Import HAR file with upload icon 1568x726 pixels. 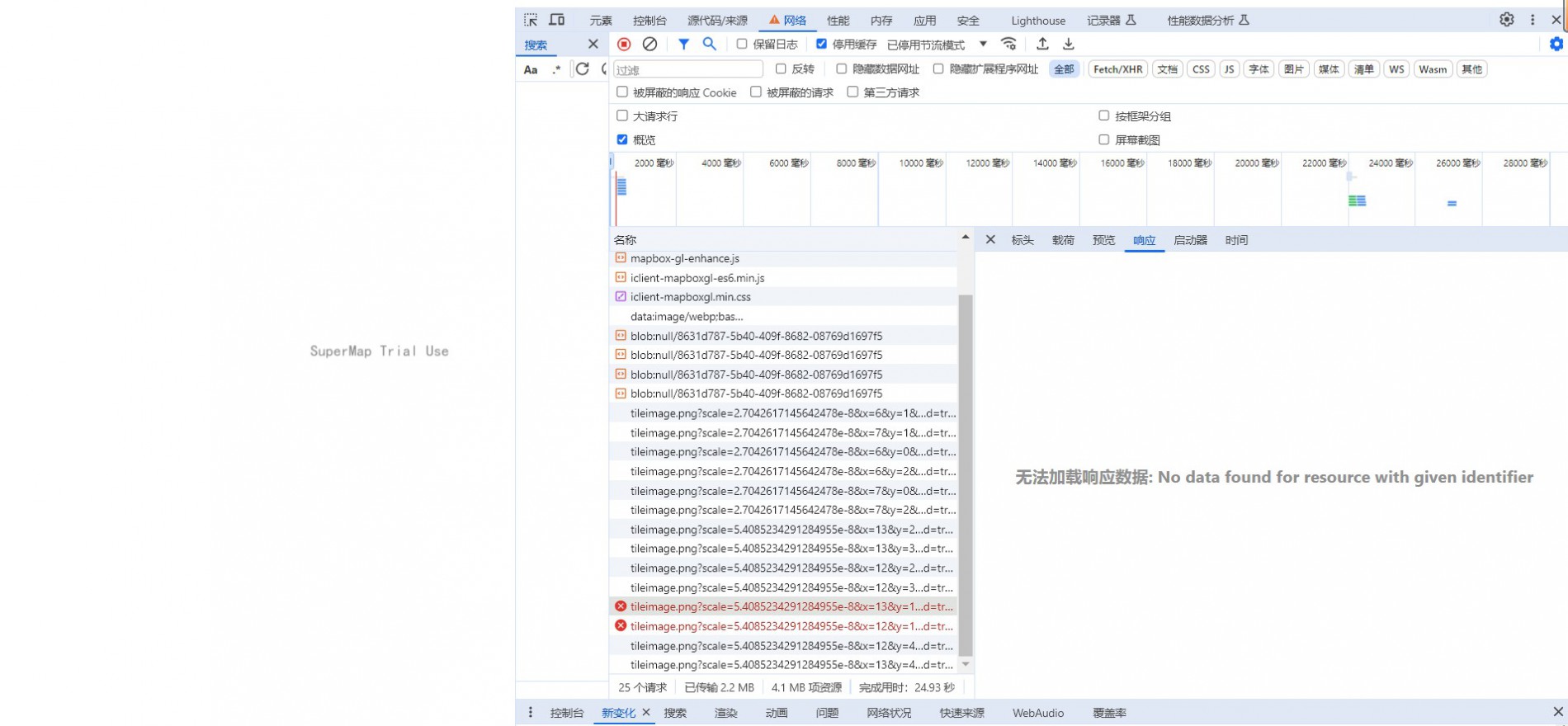[1042, 45]
